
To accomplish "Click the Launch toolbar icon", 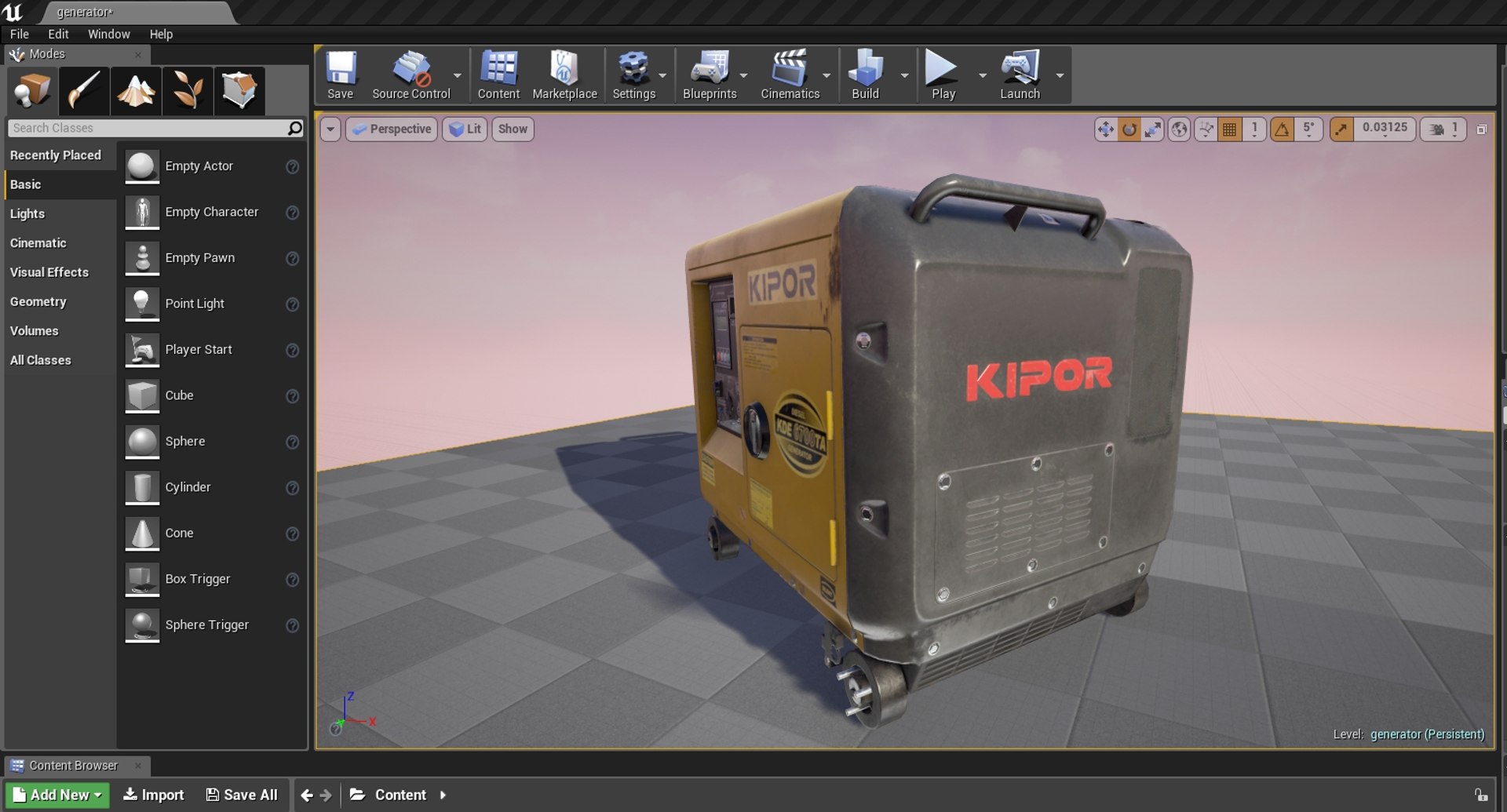I will [1020, 75].
